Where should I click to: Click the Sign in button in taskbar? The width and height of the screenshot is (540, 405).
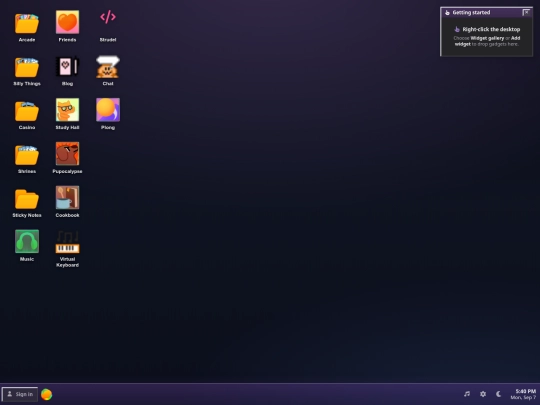20,394
